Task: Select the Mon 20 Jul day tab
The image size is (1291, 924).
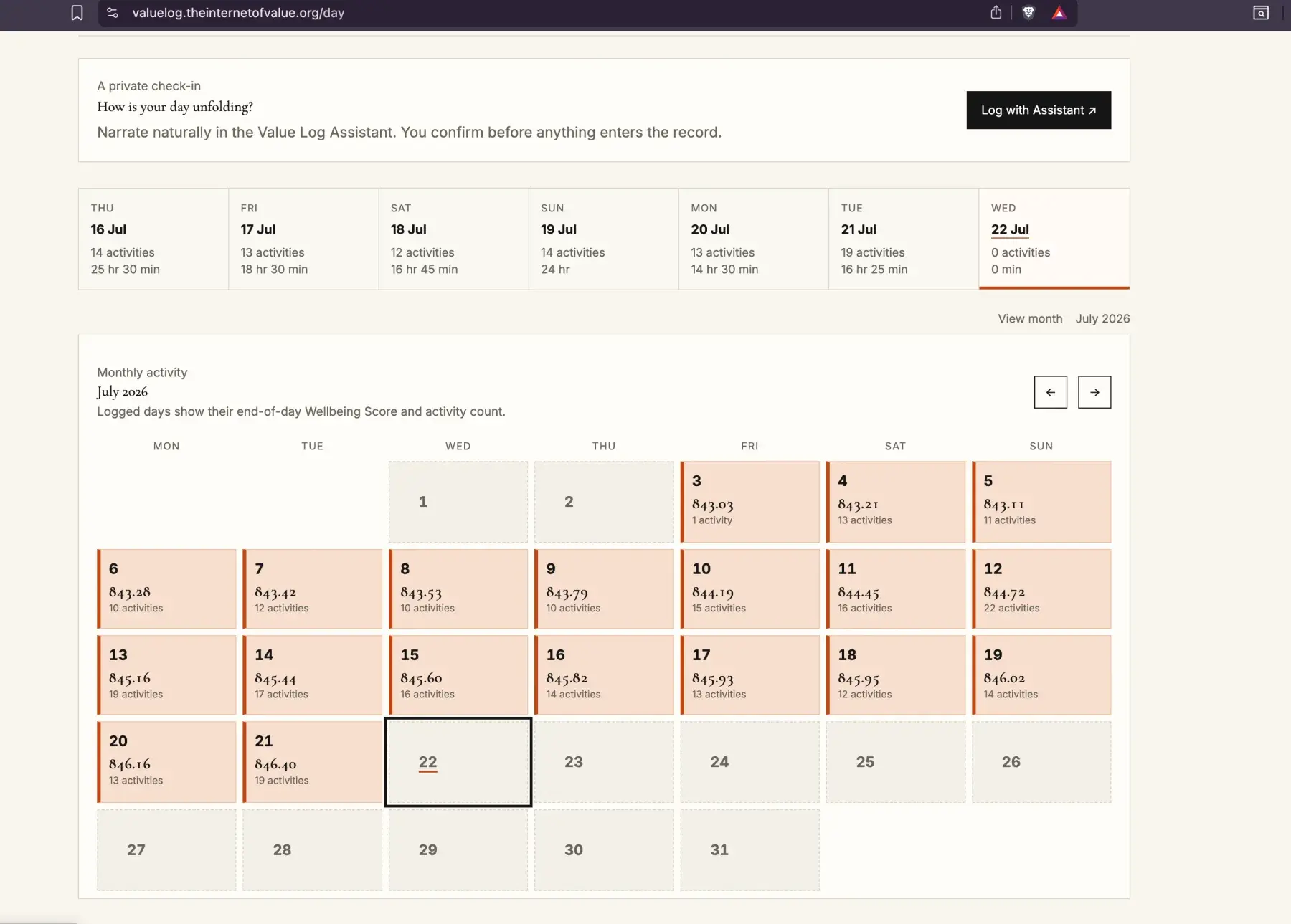Action: pos(754,239)
